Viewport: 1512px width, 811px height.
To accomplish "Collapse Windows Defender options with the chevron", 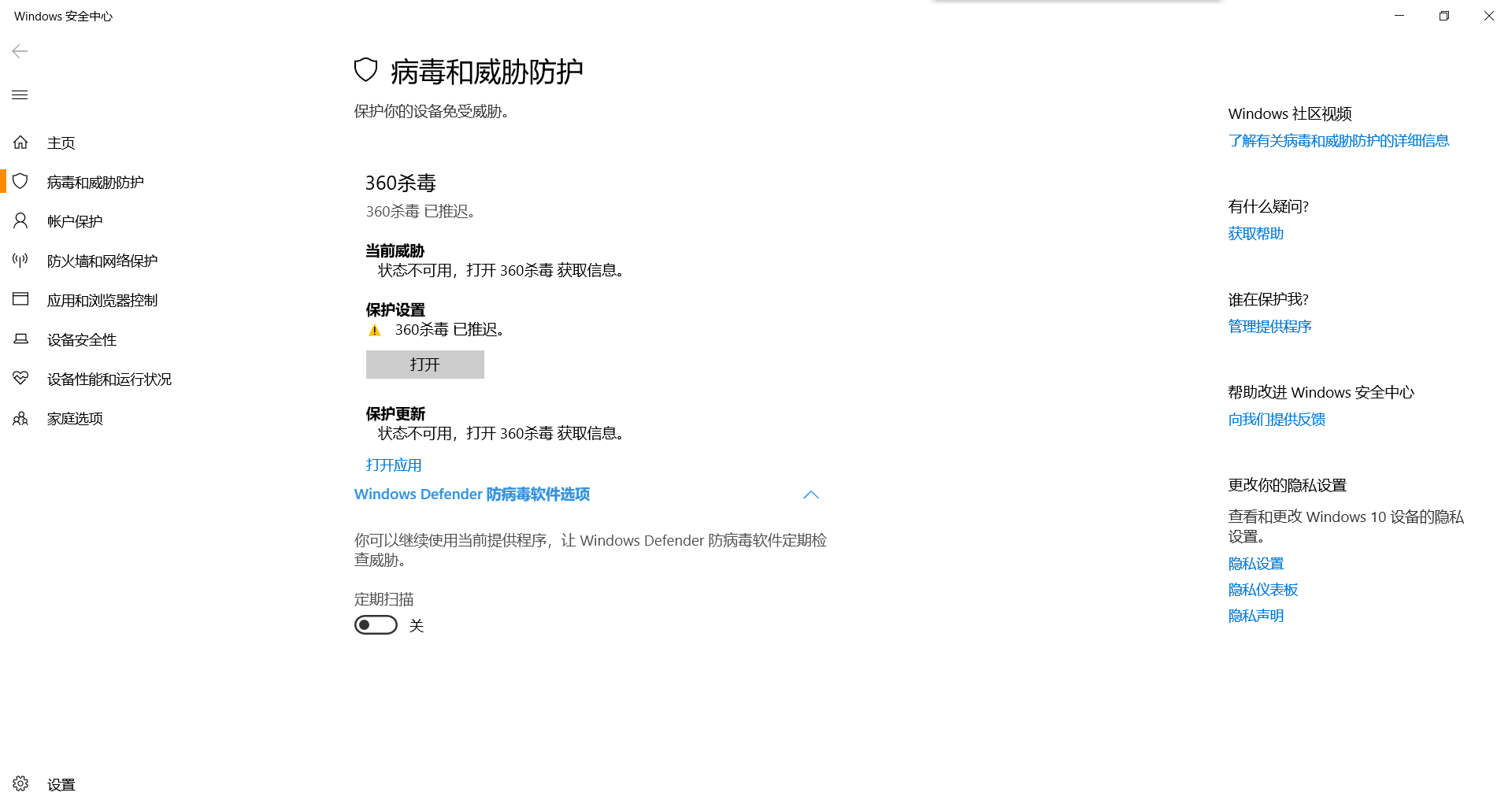I will click(811, 494).
